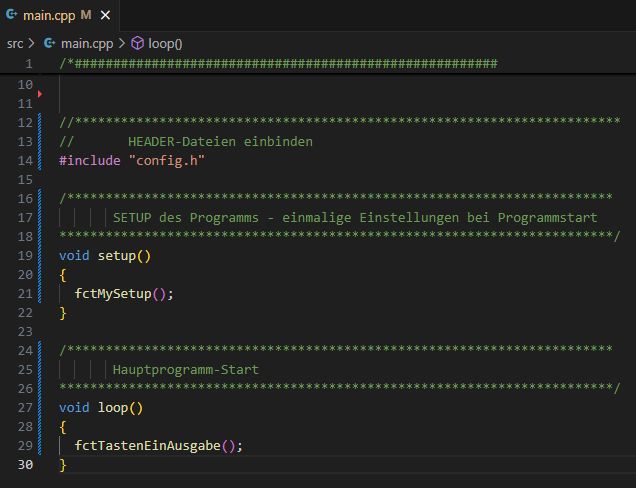Close the main.cpp editor tab
The width and height of the screenshot is (636, 488).
click(x=103, y=16)
